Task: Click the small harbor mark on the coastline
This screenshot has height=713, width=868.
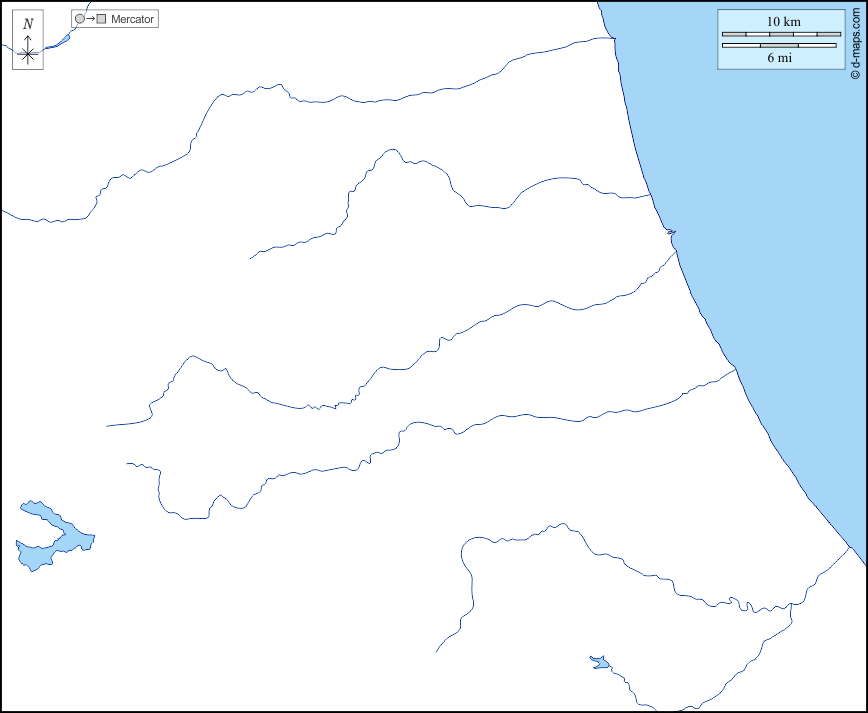Action: point(671,233)
